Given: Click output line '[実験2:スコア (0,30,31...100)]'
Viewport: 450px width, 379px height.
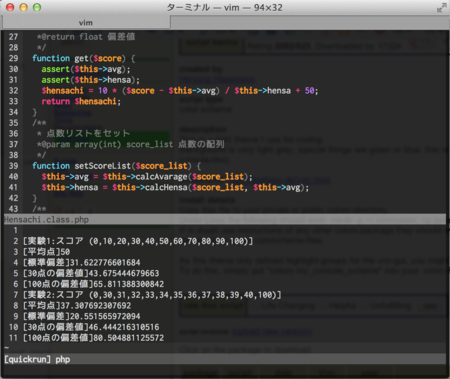Looking at the screenshot, I should coord(152,295).
